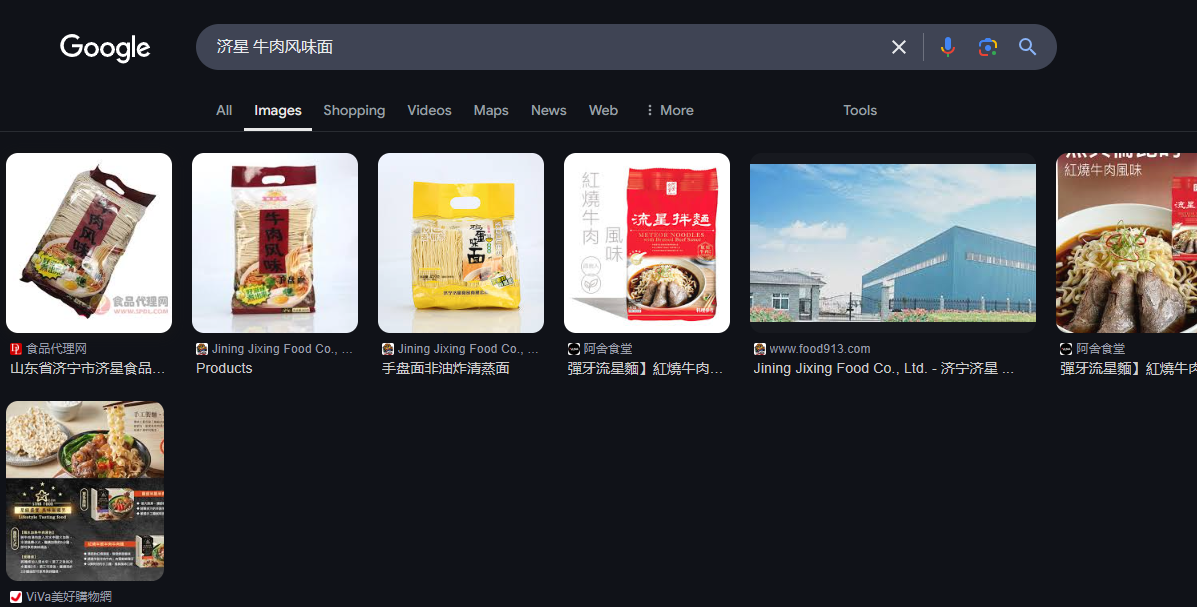Open the blue factory building thumbnail
The width and height of the screenshot is (1197, 607).
click(893, 243)
